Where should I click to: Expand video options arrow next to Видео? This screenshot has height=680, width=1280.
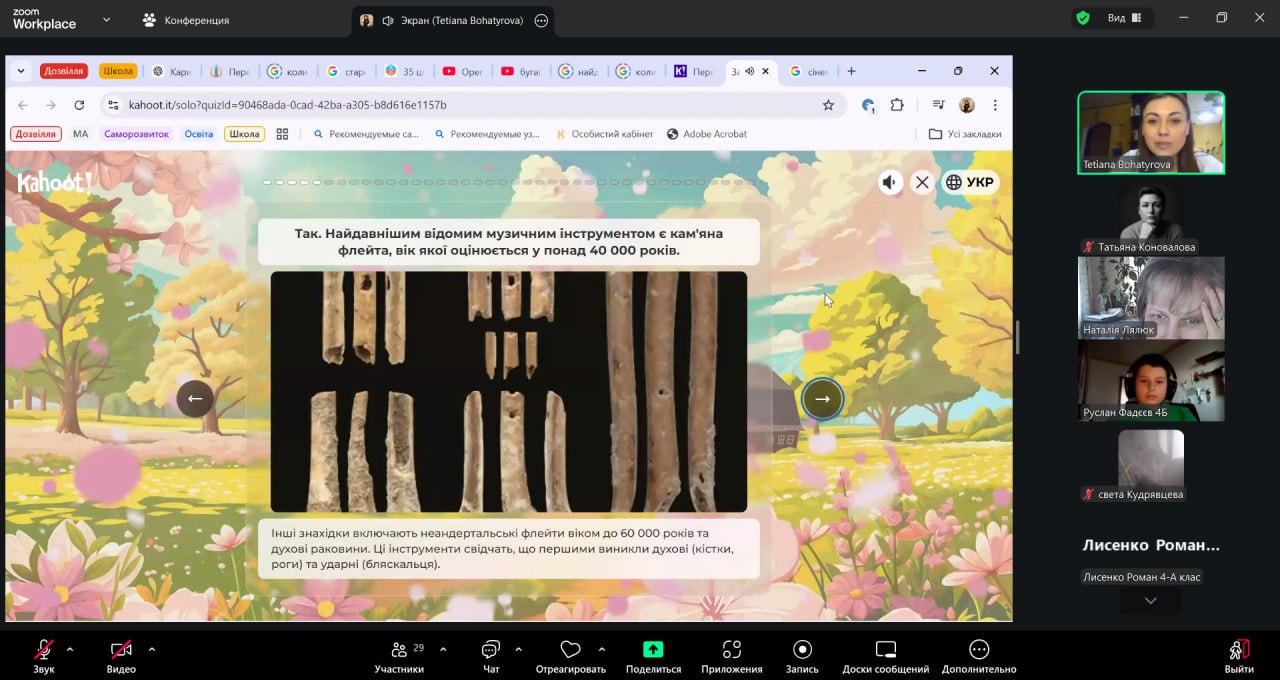[152, 649]
